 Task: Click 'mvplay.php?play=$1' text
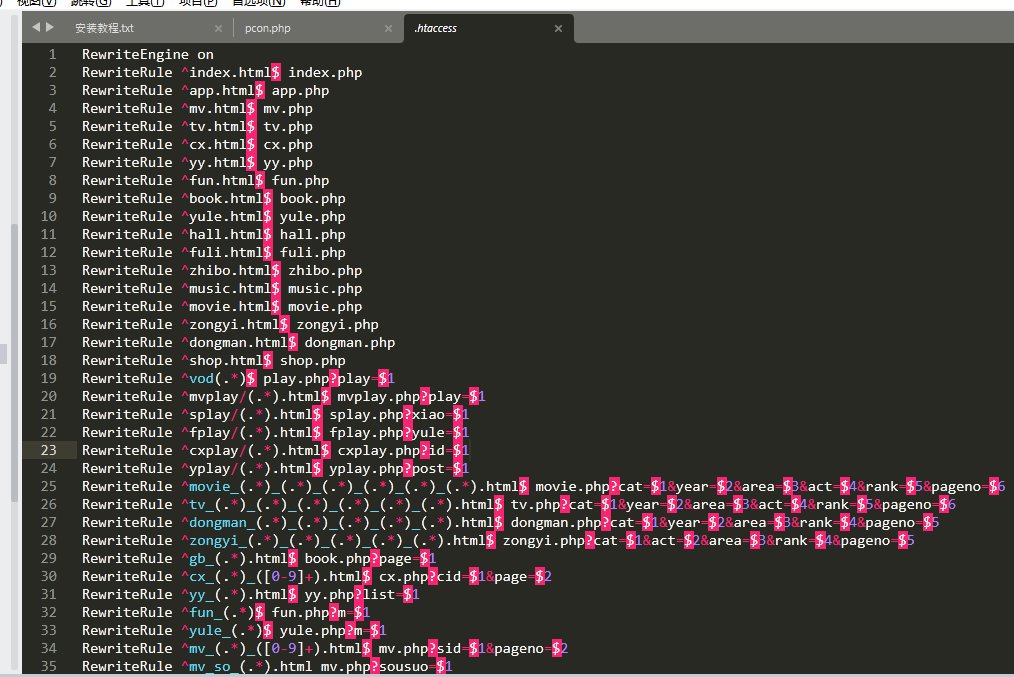pos(411,396)
